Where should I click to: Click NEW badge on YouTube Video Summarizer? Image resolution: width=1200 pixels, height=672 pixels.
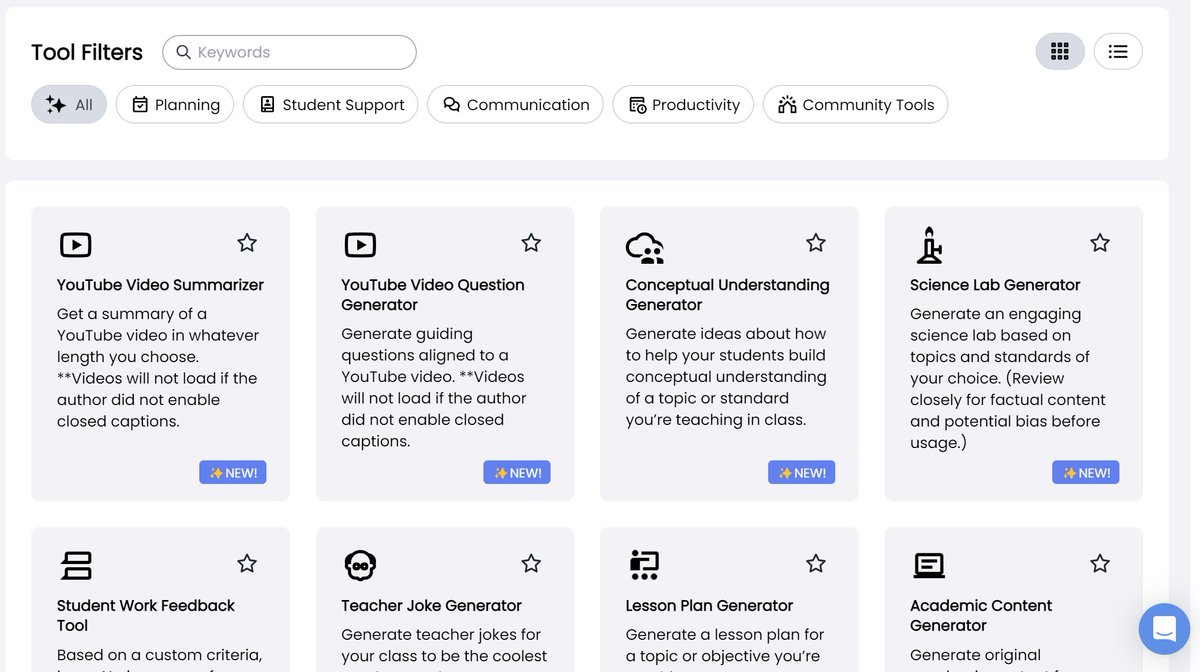click(233, 473)
